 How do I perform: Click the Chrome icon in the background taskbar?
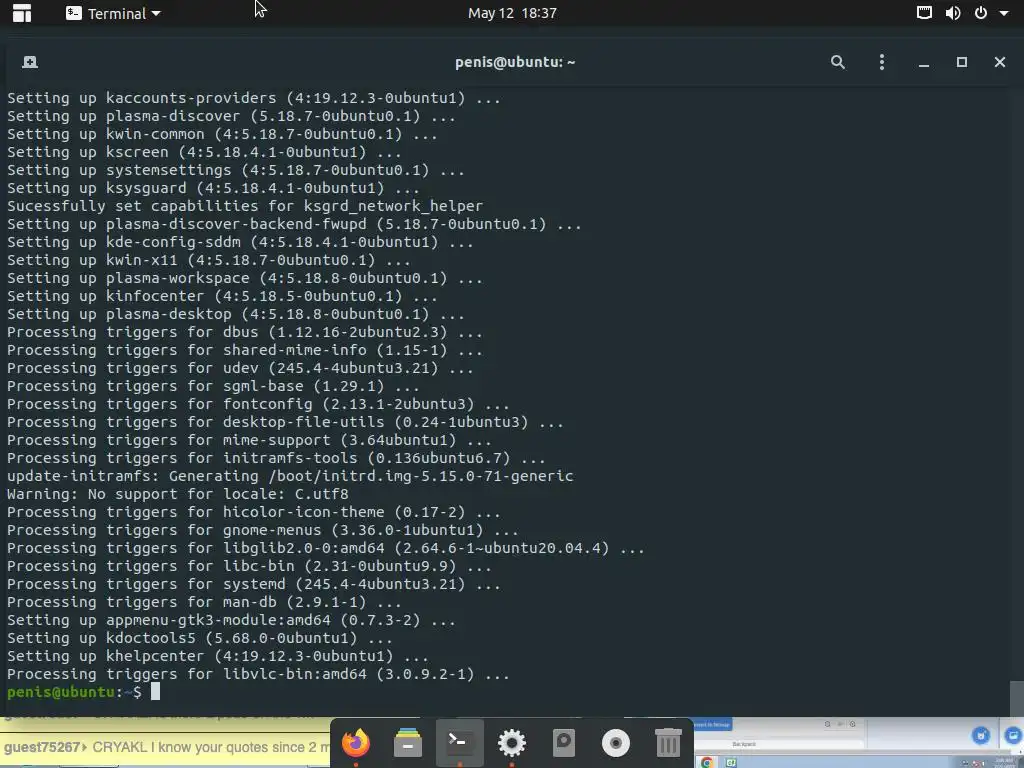point(707,762)
